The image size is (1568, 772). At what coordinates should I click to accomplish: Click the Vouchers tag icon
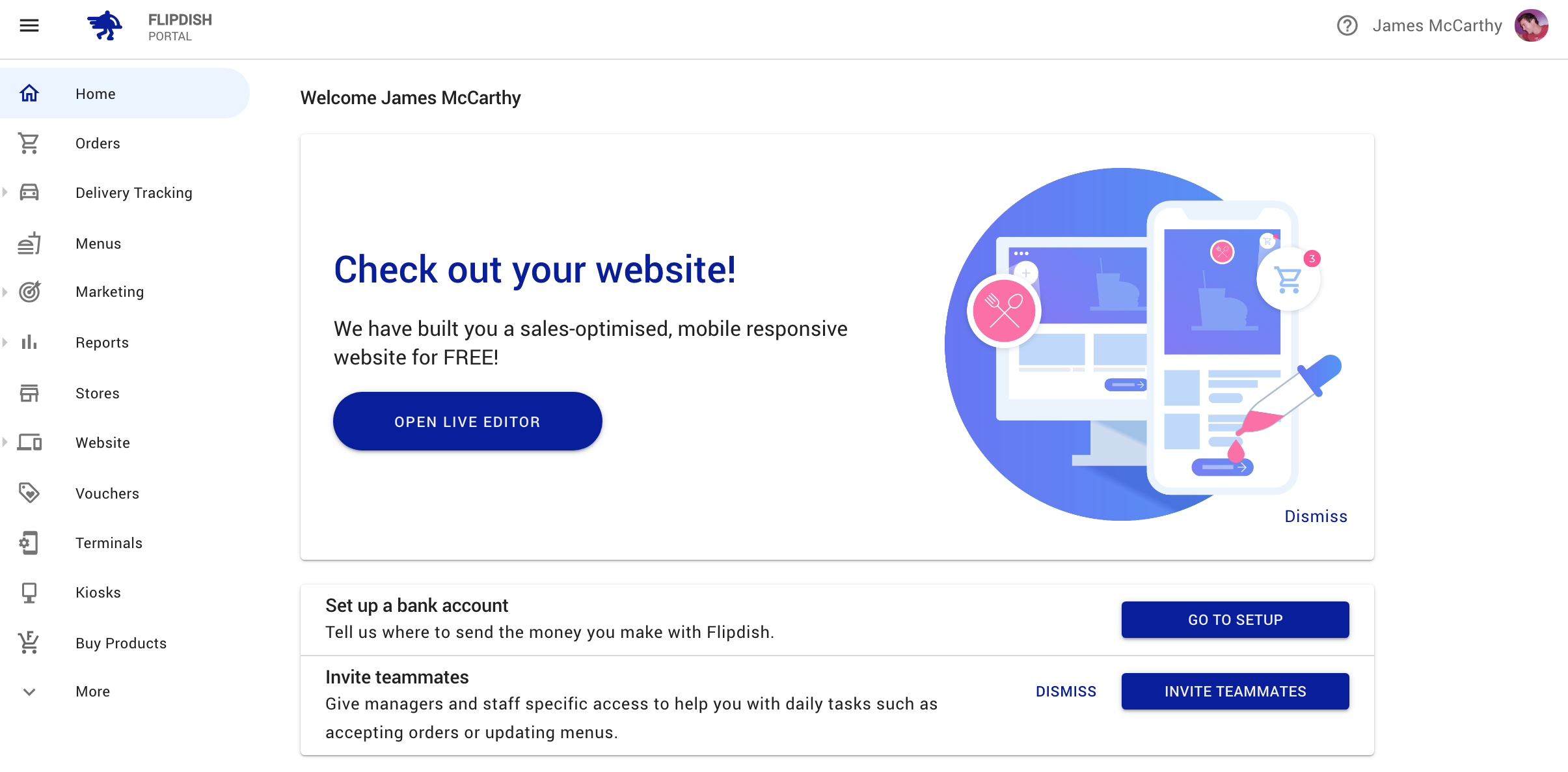click(x=29, y=493)
